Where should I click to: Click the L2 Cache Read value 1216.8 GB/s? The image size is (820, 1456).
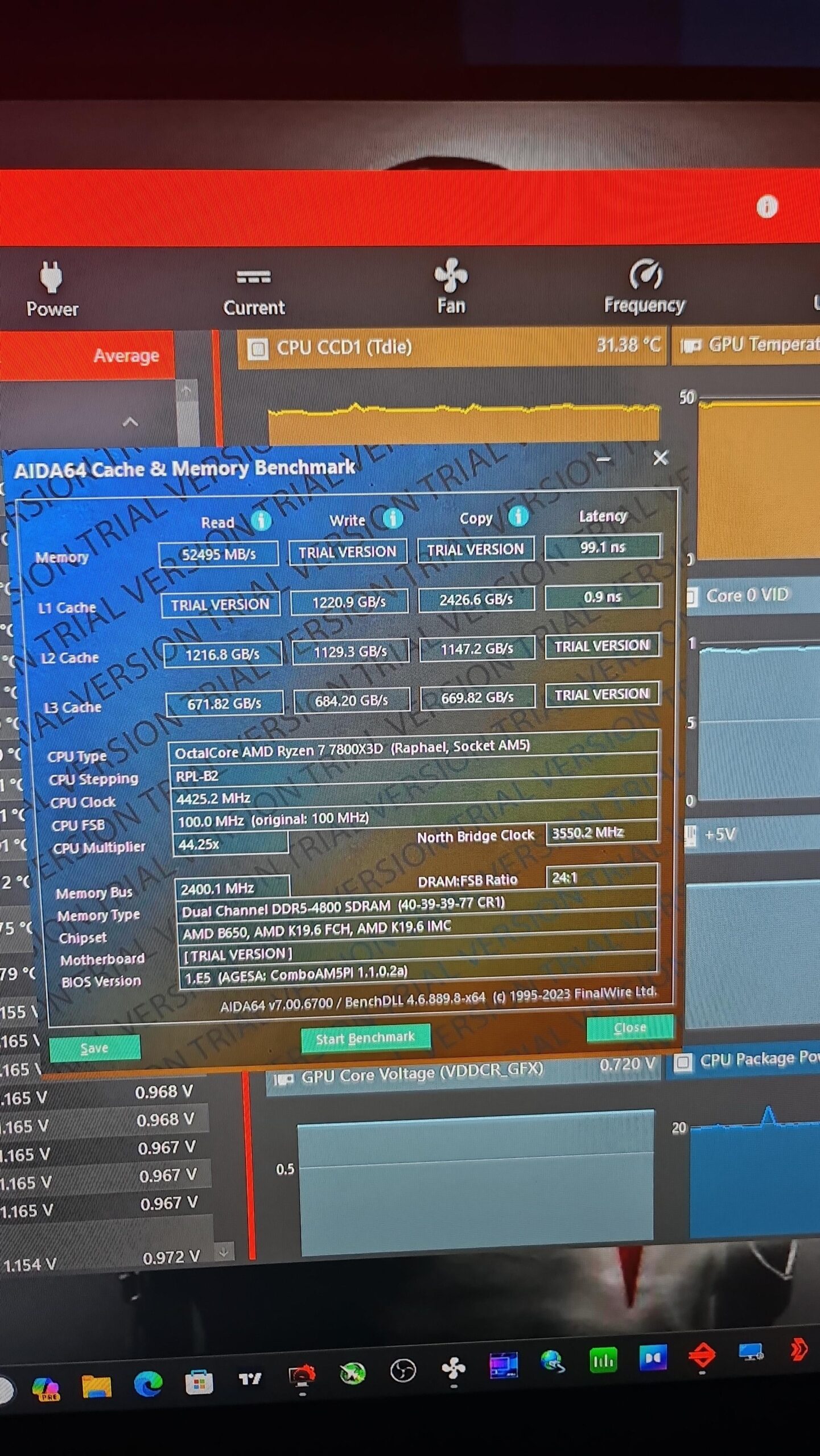pyautogui.click(x=222, y=655)
